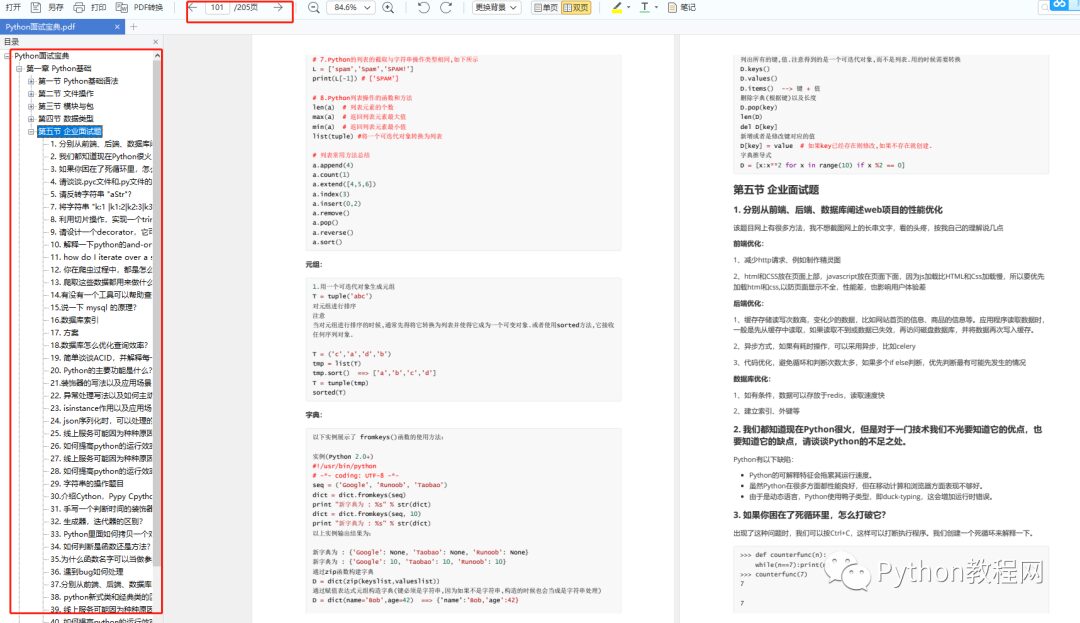Open outline item 32. 生成器, 迭代器的区别?
Screen dimensions: 1080x623
pyautogui.click(x=96, y=521)
